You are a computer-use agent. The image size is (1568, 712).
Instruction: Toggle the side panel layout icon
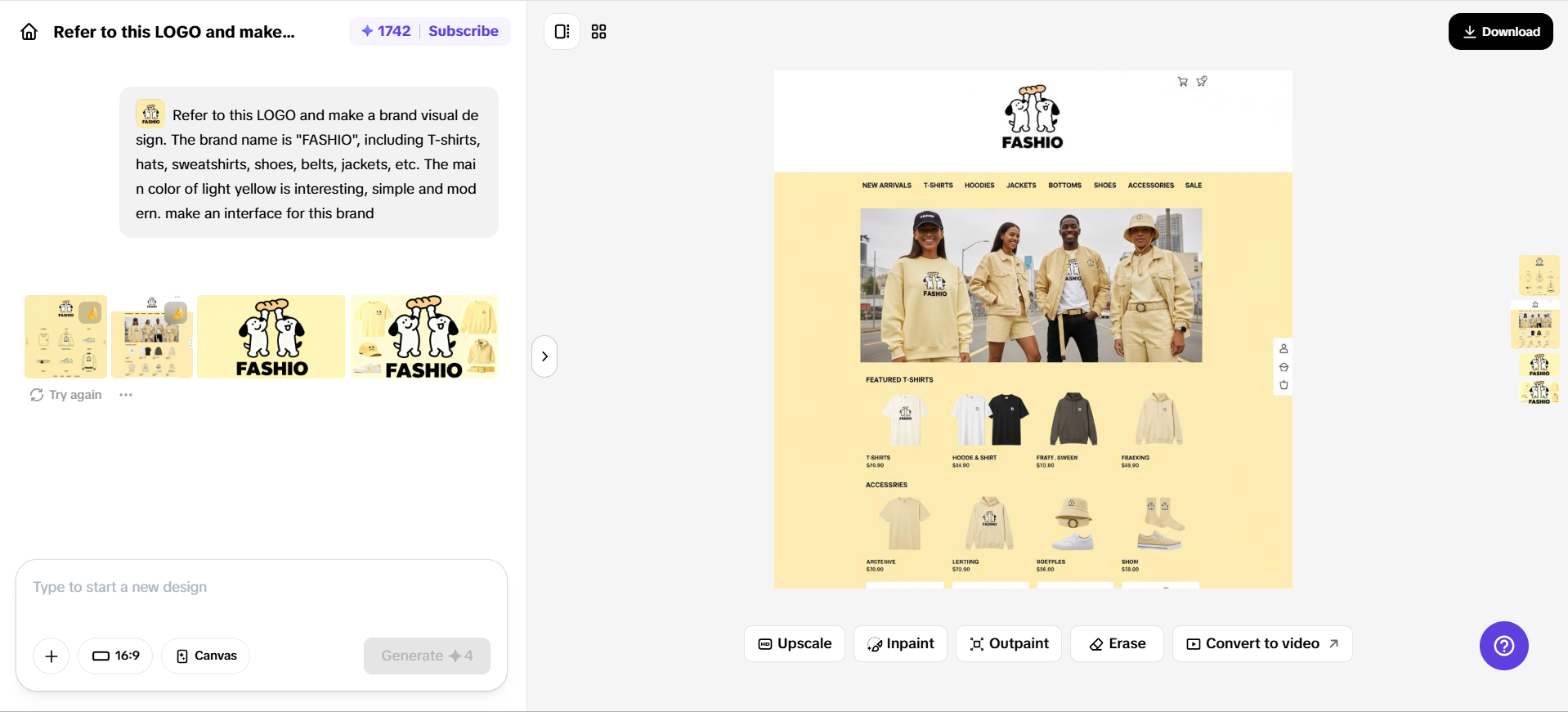[x=562, y=32]
